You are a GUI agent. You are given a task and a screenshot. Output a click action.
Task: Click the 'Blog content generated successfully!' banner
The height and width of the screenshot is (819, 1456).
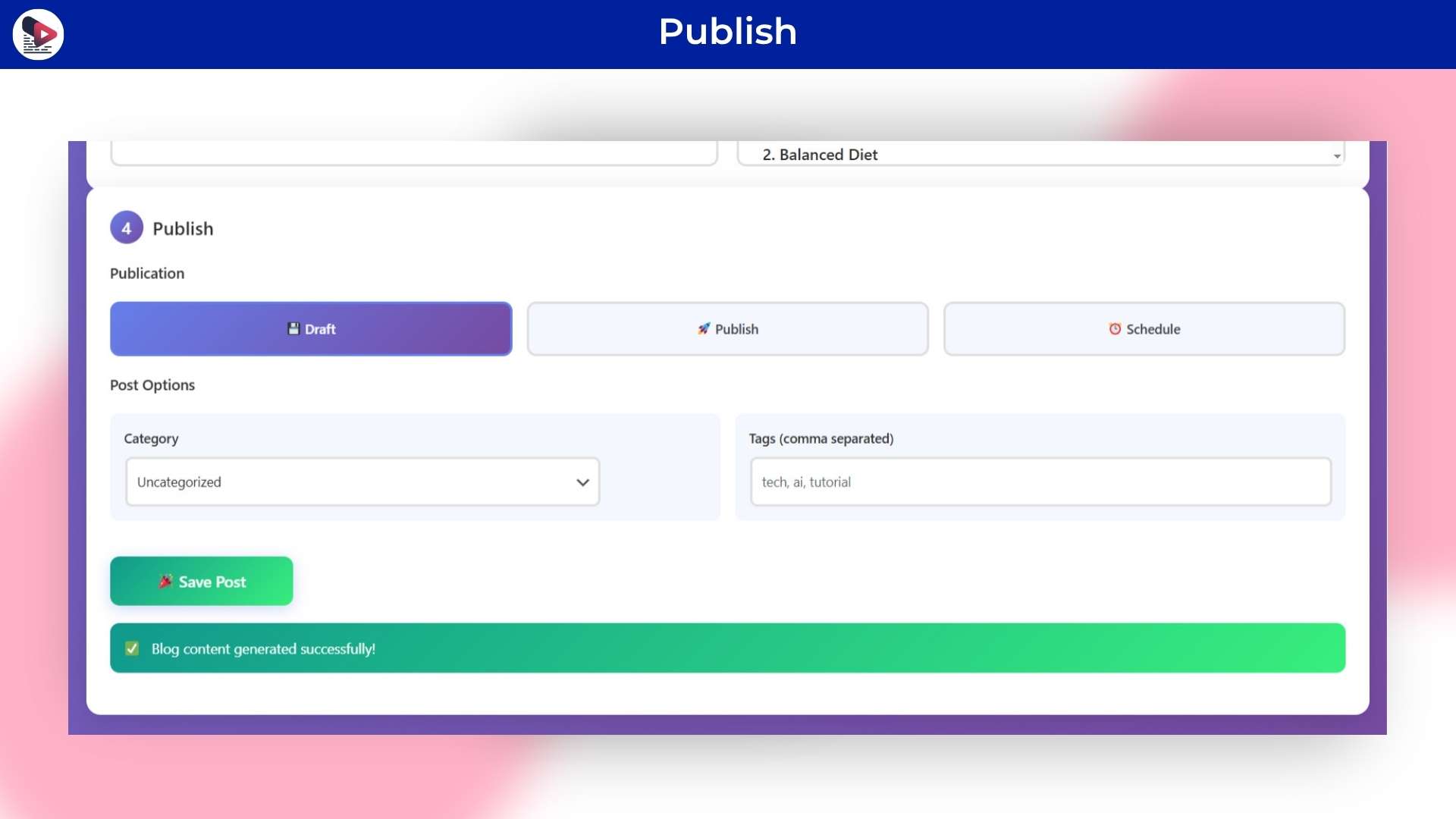coord(726,648)
